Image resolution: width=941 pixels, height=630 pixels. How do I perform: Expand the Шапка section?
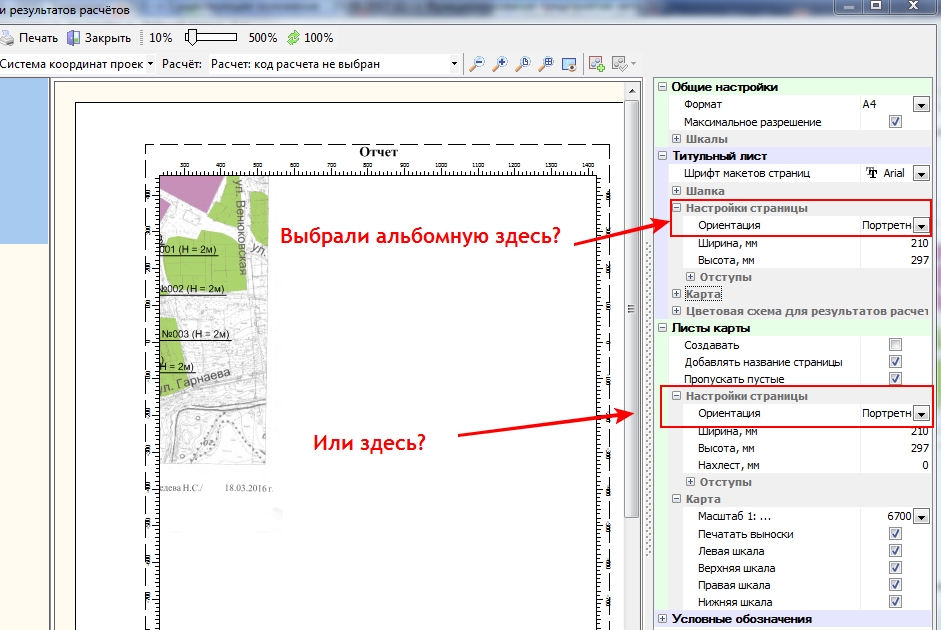(x=677, y=191)
